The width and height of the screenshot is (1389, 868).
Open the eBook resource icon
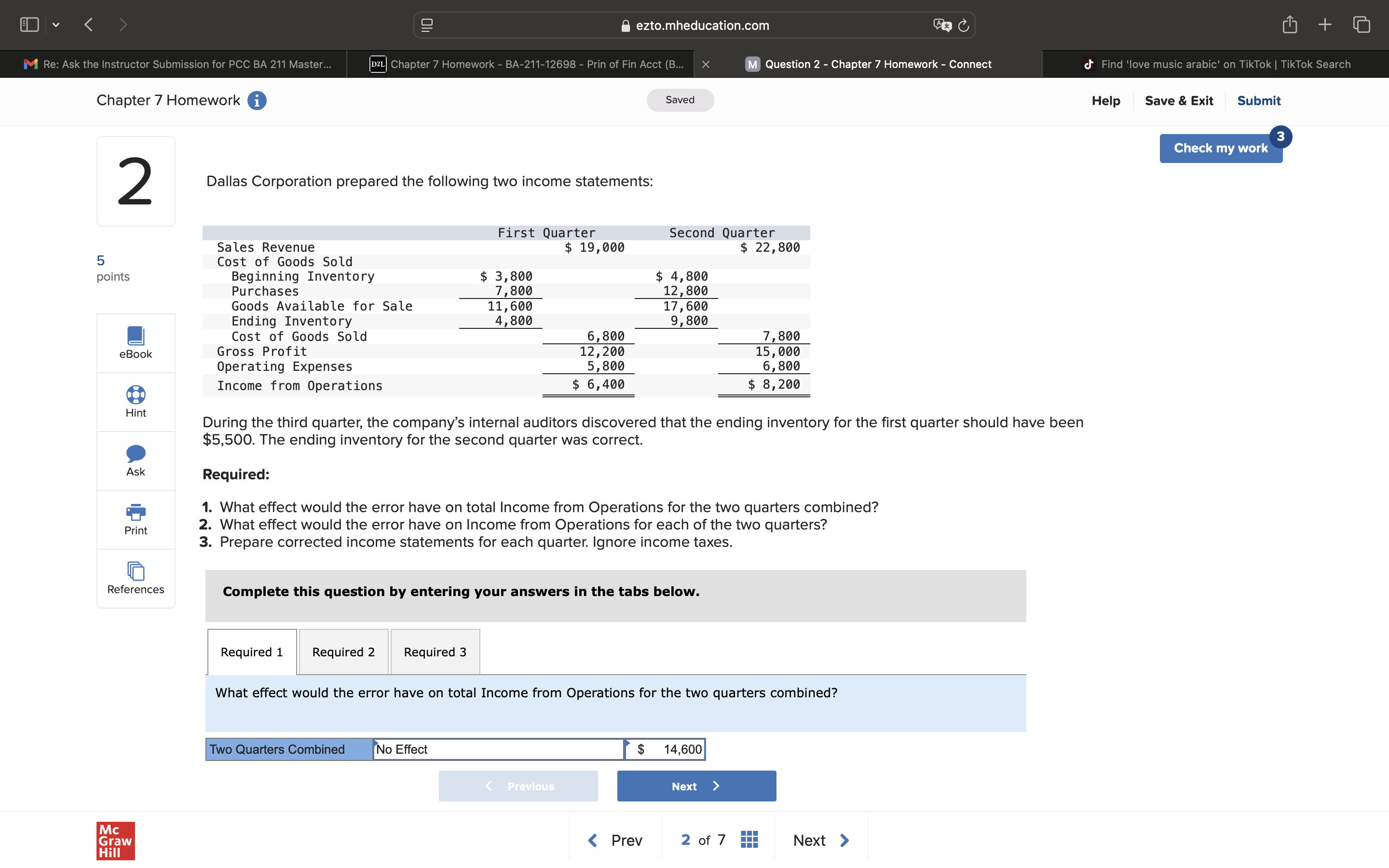click(136, 336)
